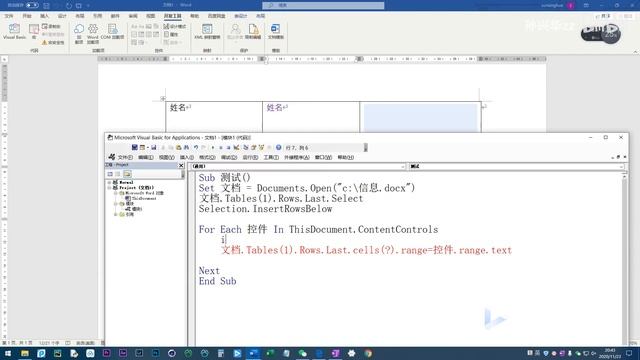Open control Properties in Controls group
Screen dimensions: 640x360
tap(171, 34)
